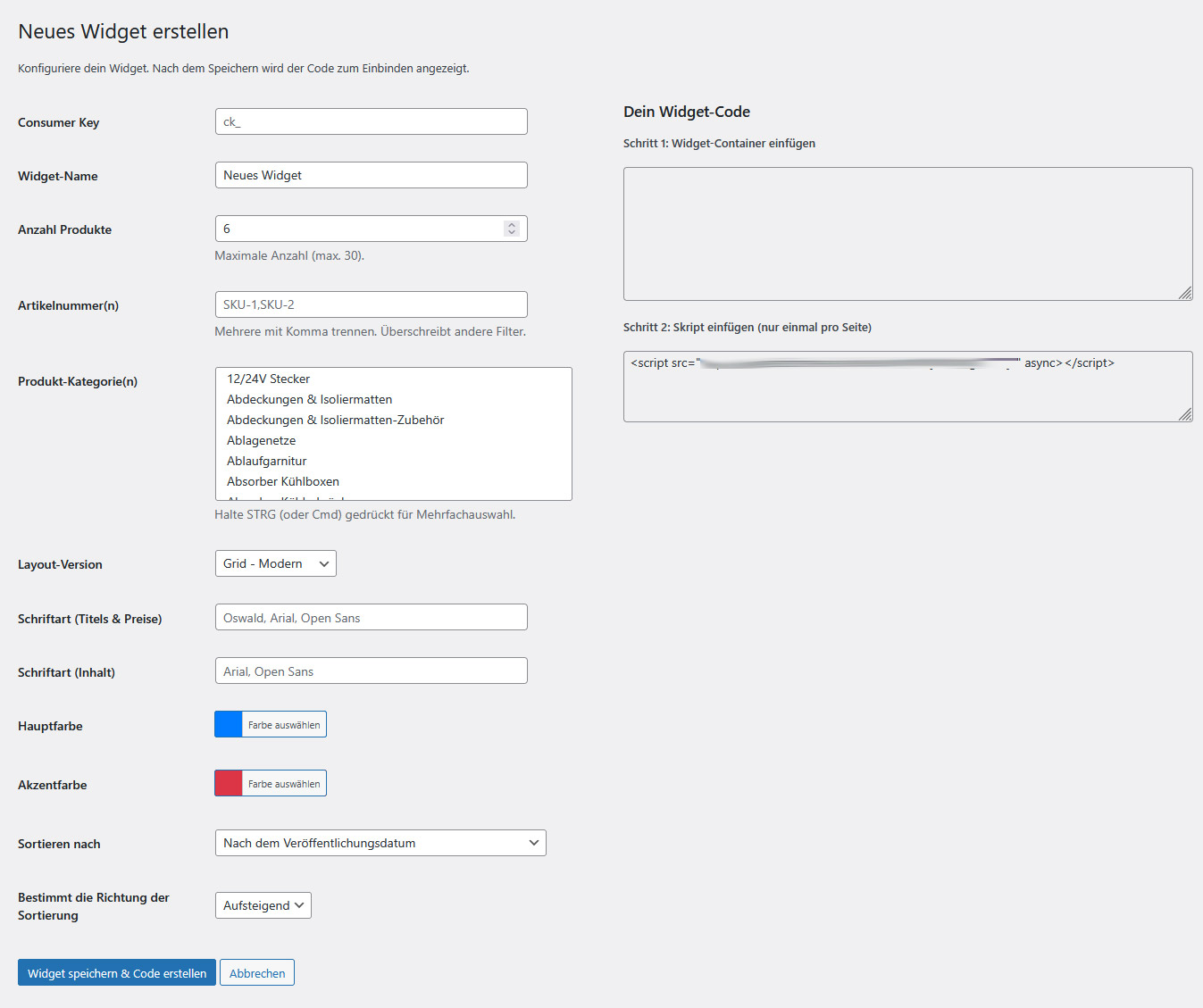Expand the Sortieren nach dropdown
Image resolution: width=1203 pixels, height=1008 pixels.
pyautogui.click(x=380, y=843)
